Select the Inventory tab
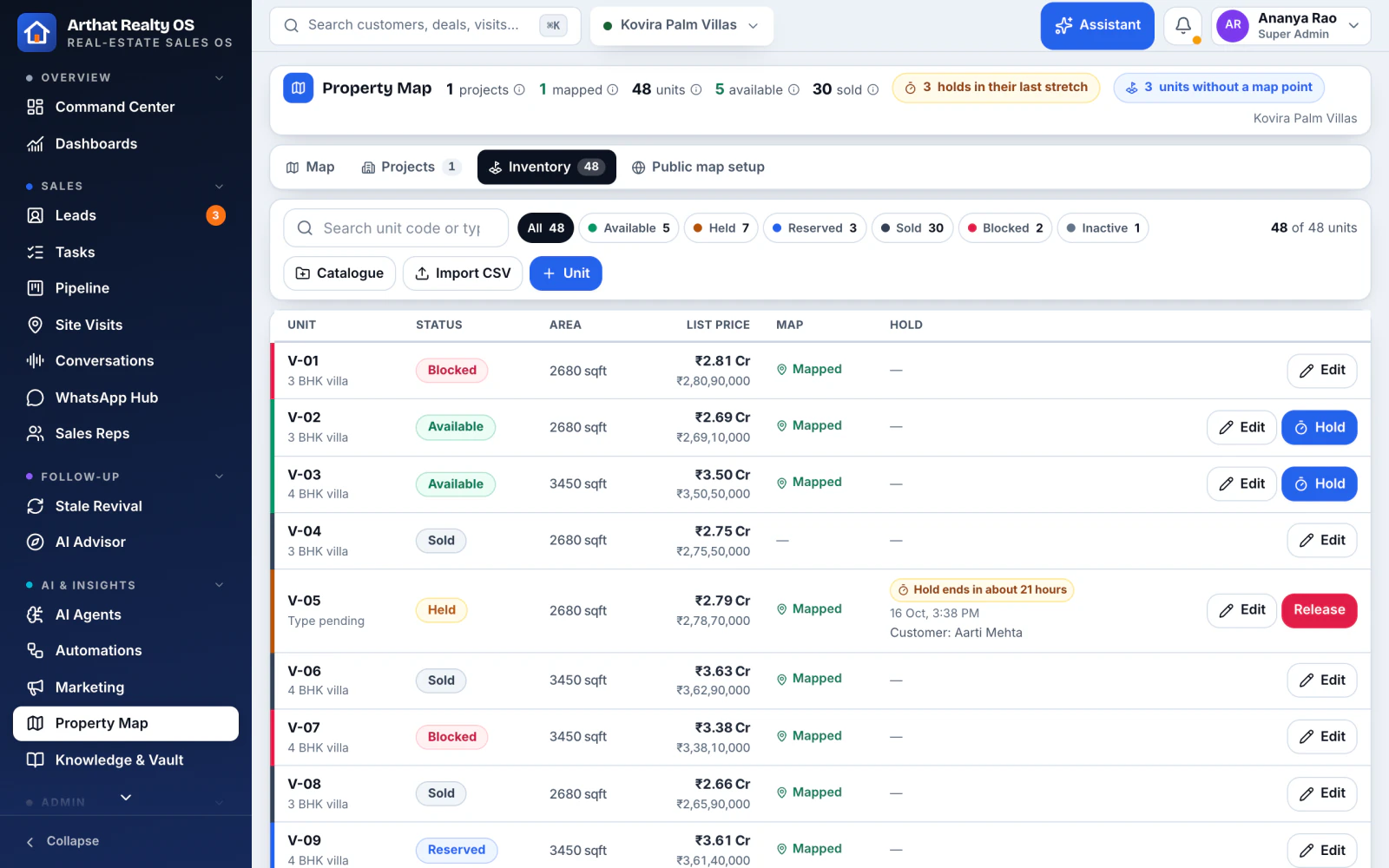Image resolution: width=1389 pixels, height=868 pixels. click(547, 167)
